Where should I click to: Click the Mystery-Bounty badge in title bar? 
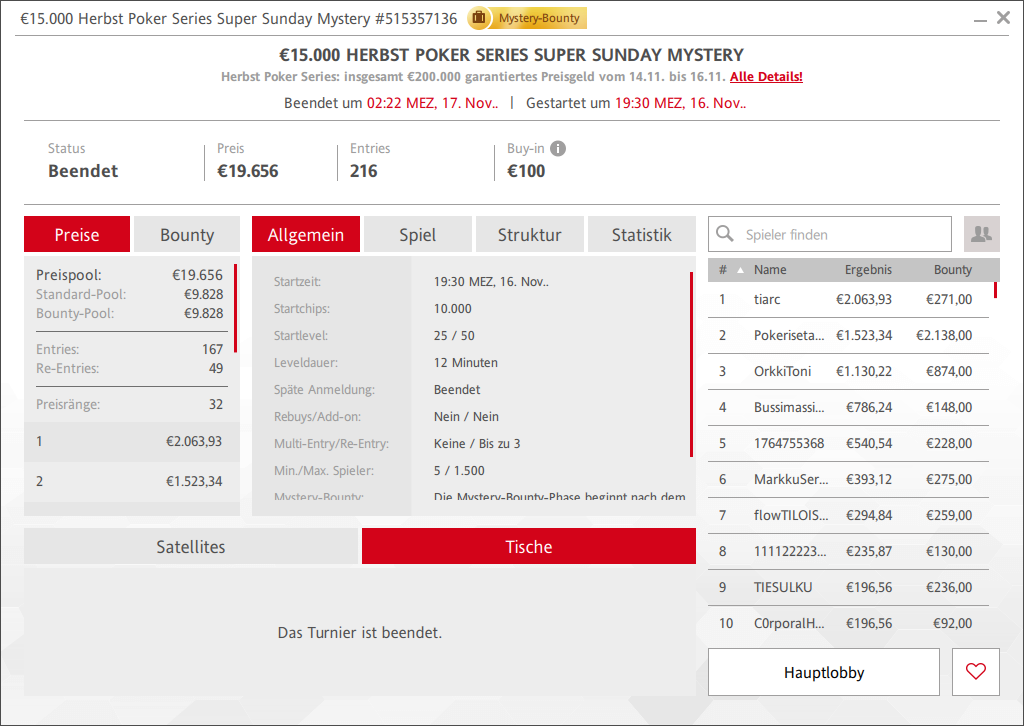click(528, 18)
